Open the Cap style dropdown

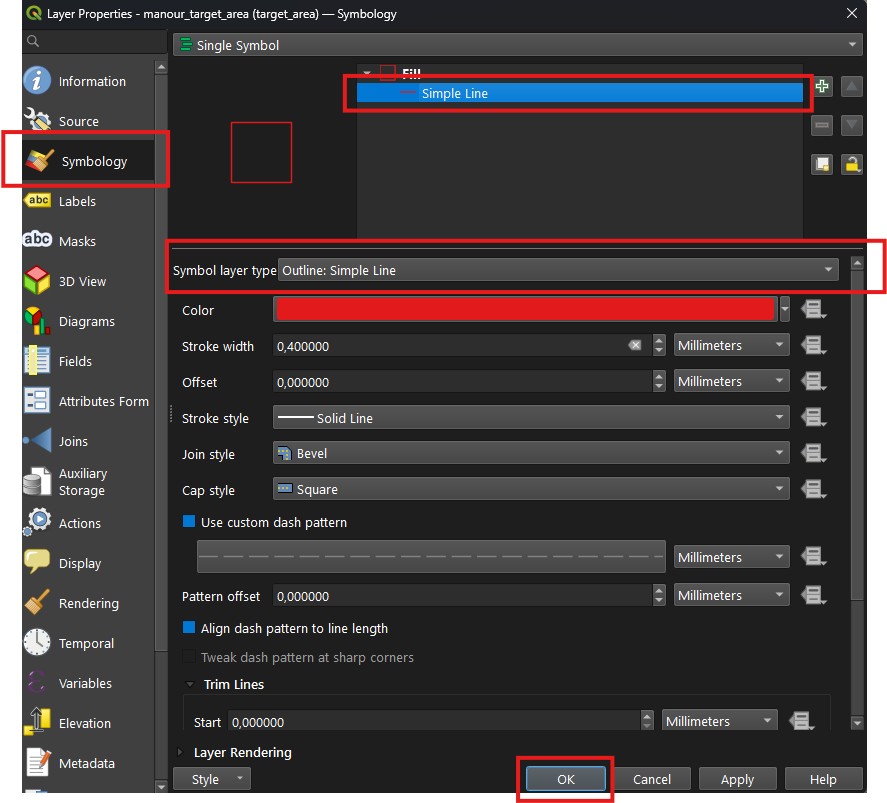[530, 489]
